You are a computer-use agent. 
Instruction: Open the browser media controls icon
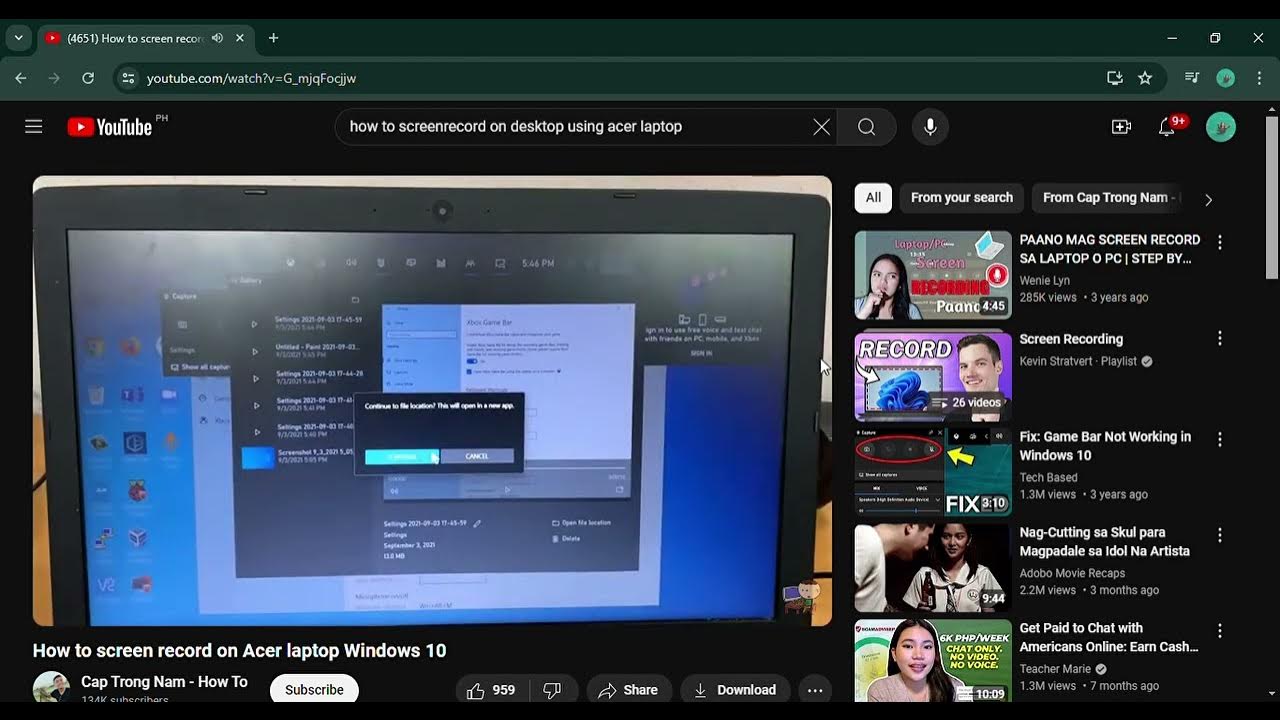point(1192,78)
